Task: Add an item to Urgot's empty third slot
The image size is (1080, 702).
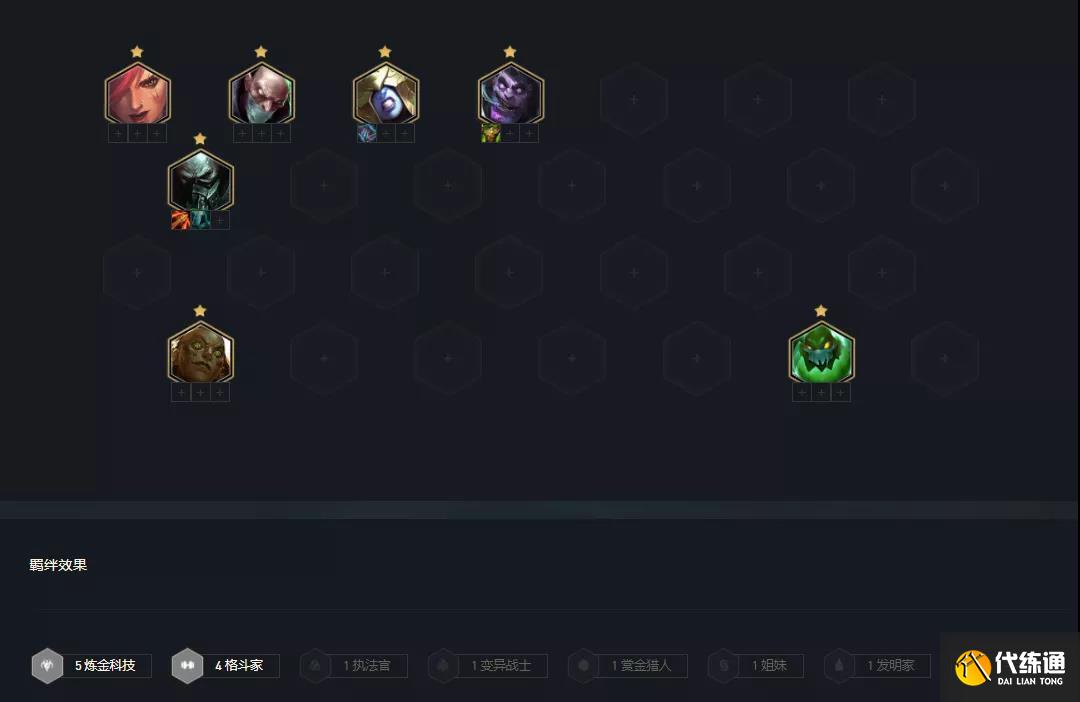Action: [220, 220]
